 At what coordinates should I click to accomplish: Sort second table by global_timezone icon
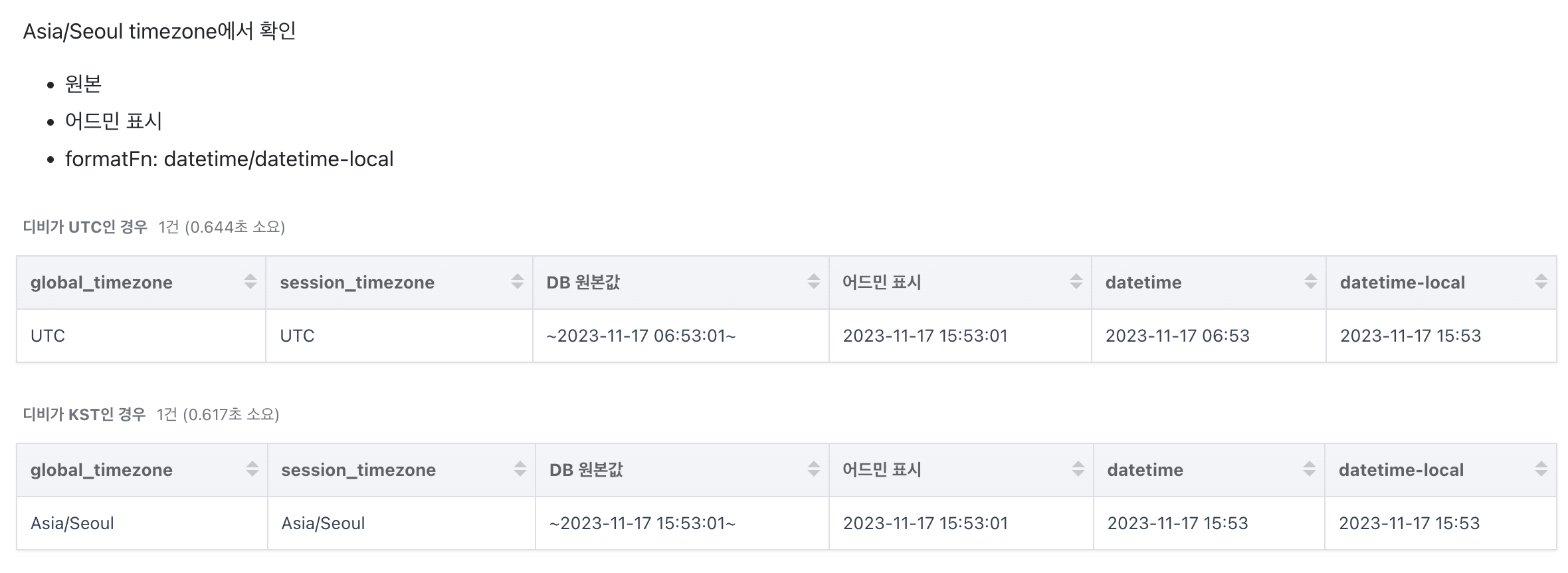252,469
